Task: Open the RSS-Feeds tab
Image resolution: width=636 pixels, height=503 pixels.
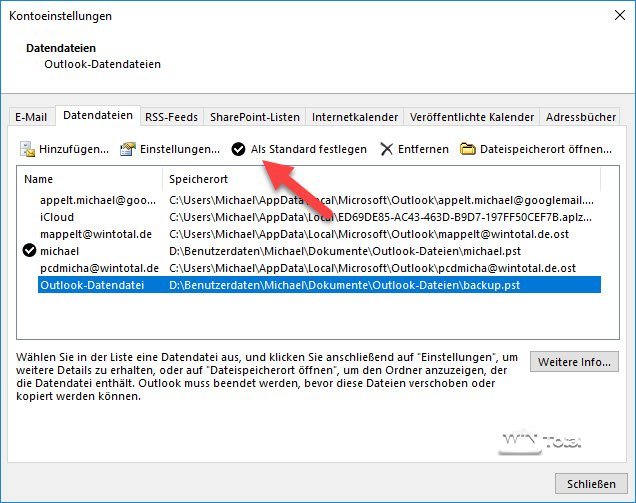Action: 172,117
